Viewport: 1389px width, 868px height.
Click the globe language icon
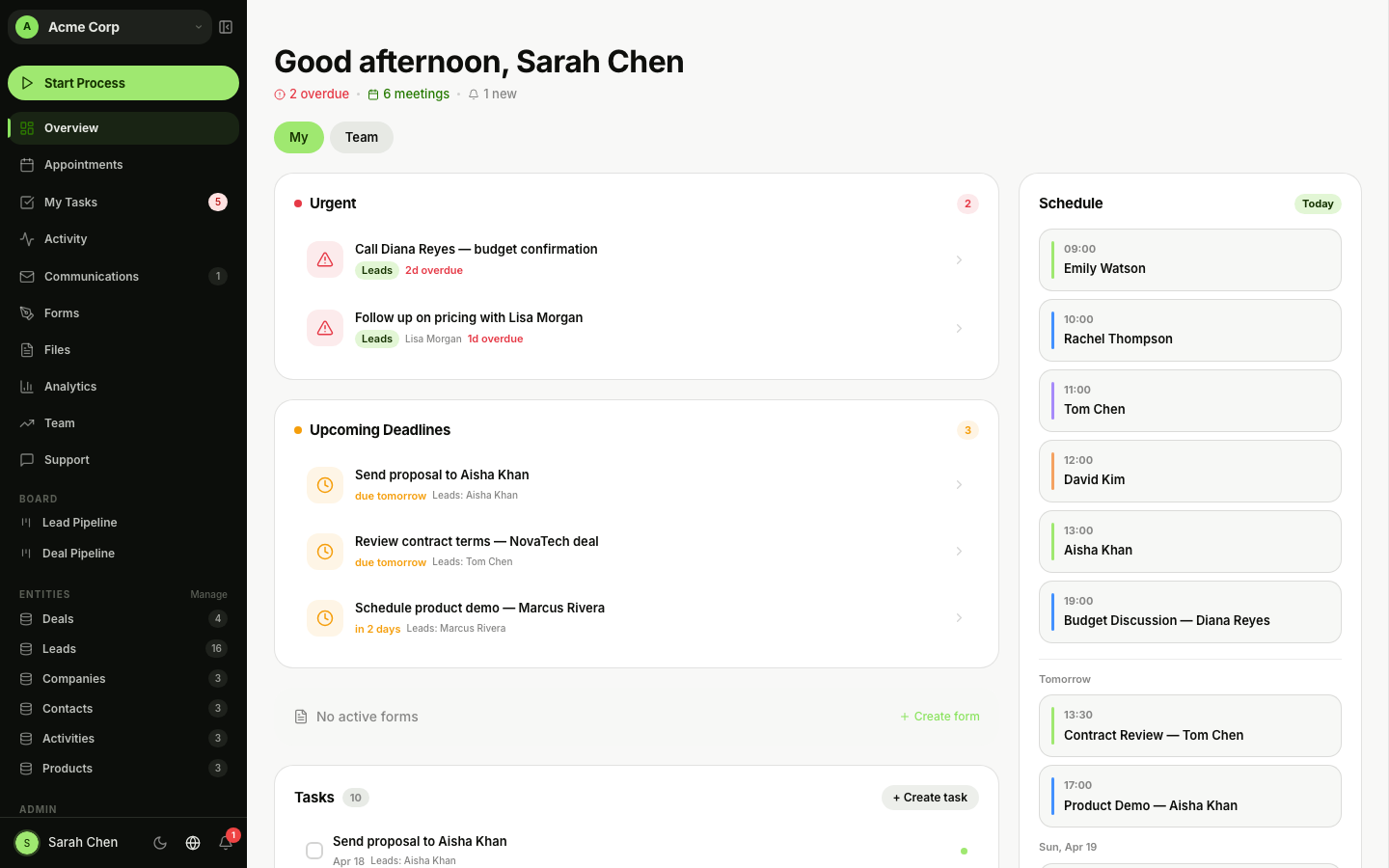coord(193,842)
